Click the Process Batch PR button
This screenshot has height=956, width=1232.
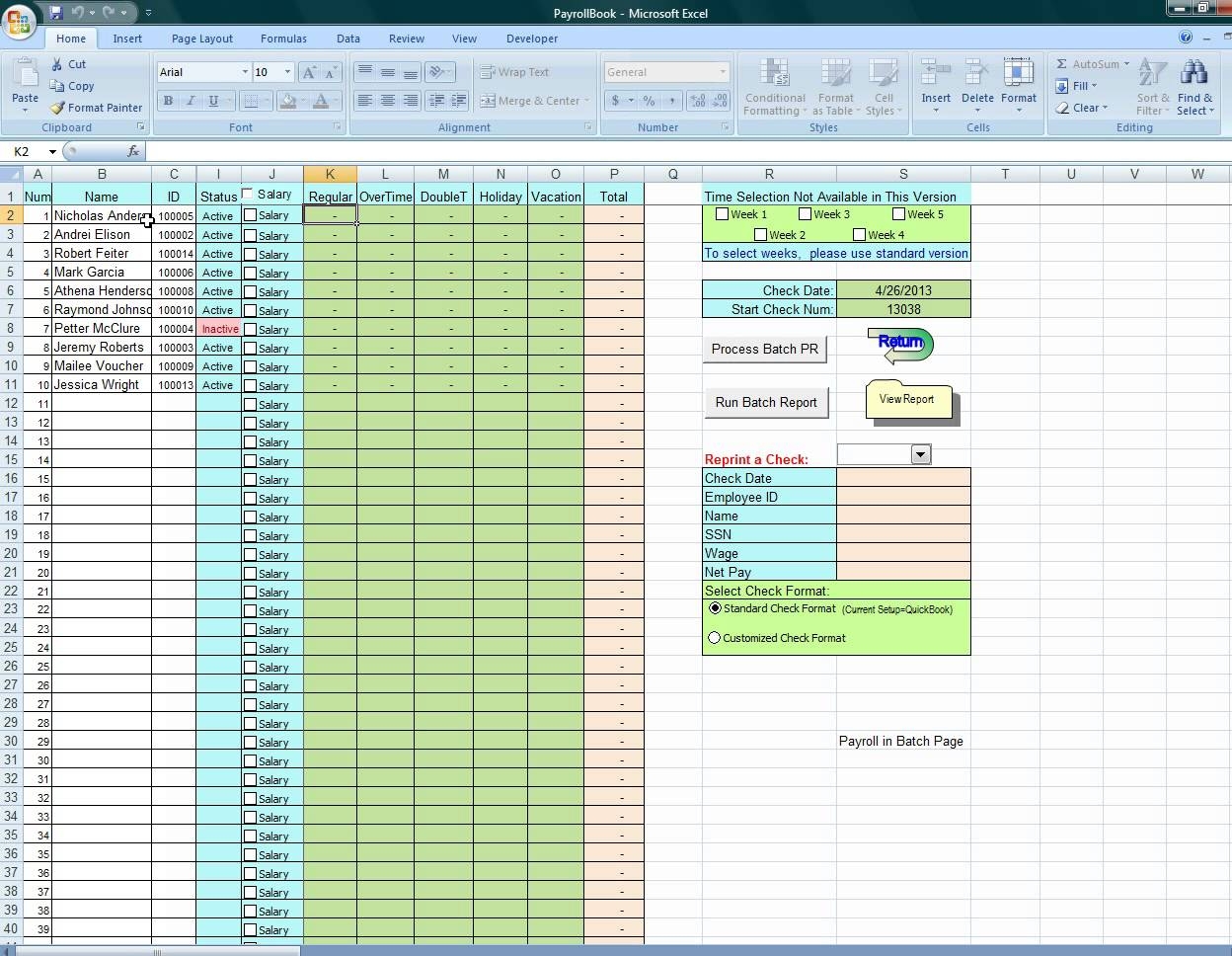click(x=765, y=349)
